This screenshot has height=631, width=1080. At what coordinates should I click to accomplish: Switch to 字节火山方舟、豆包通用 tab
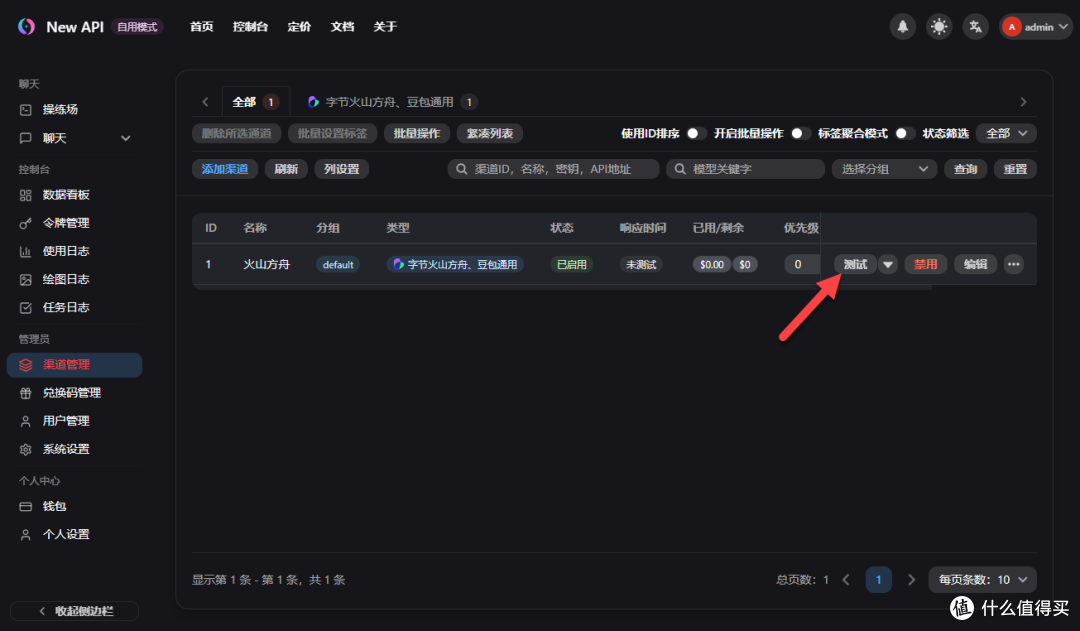coord(393,102)
